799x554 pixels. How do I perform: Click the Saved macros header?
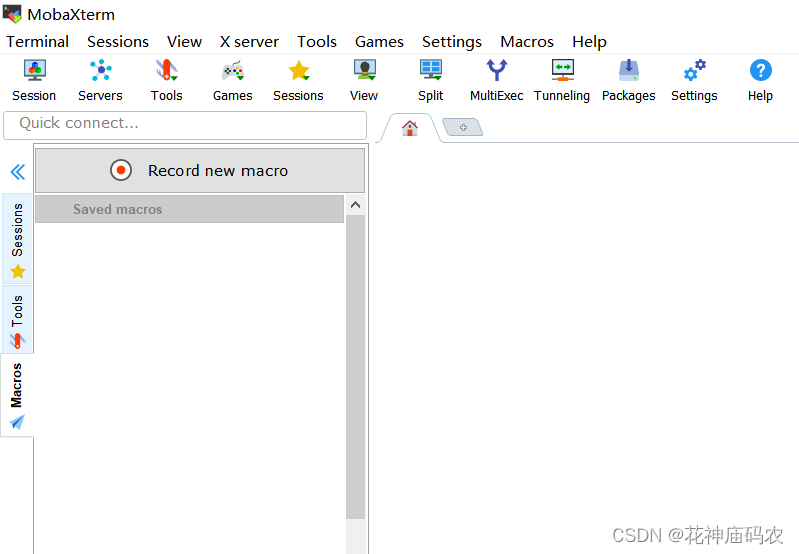[x=190, y=209]
